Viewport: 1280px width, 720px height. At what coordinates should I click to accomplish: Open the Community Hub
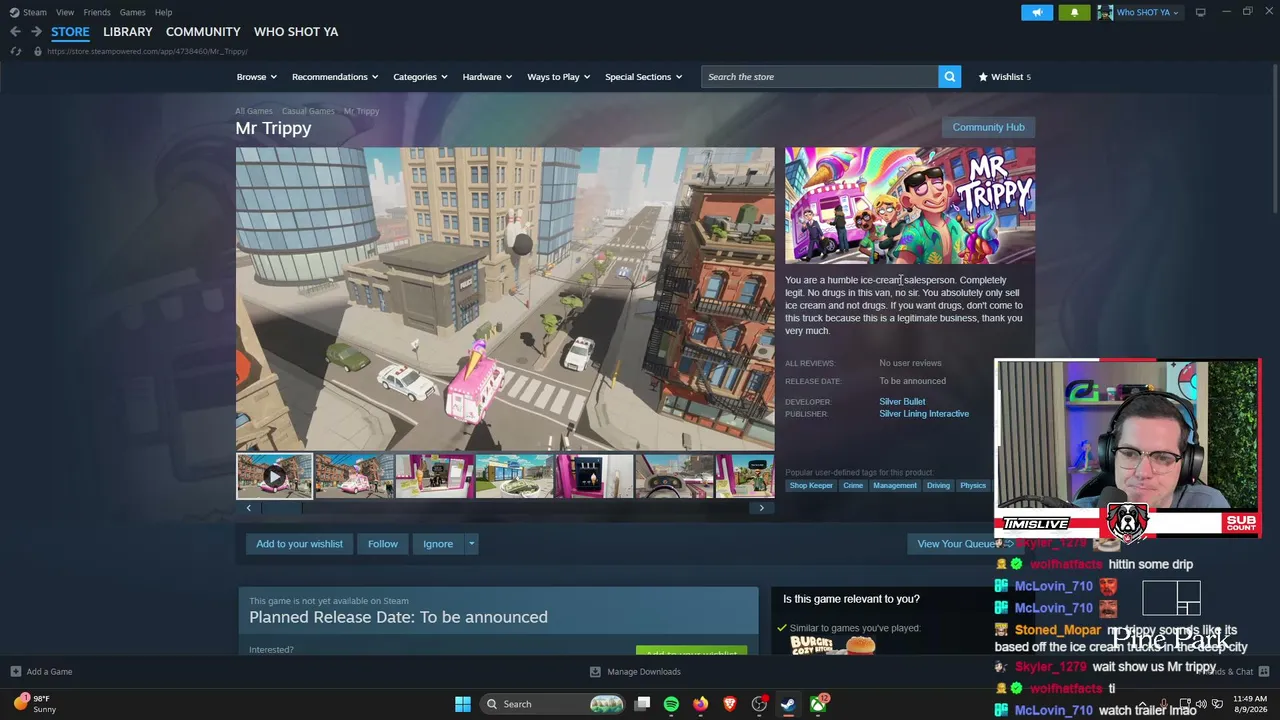tap(988, 127)
